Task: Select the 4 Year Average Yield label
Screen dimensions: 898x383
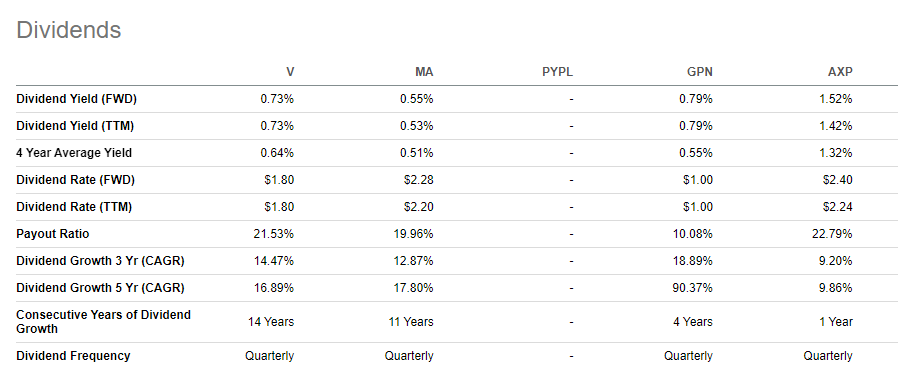Action: [74, 153]
